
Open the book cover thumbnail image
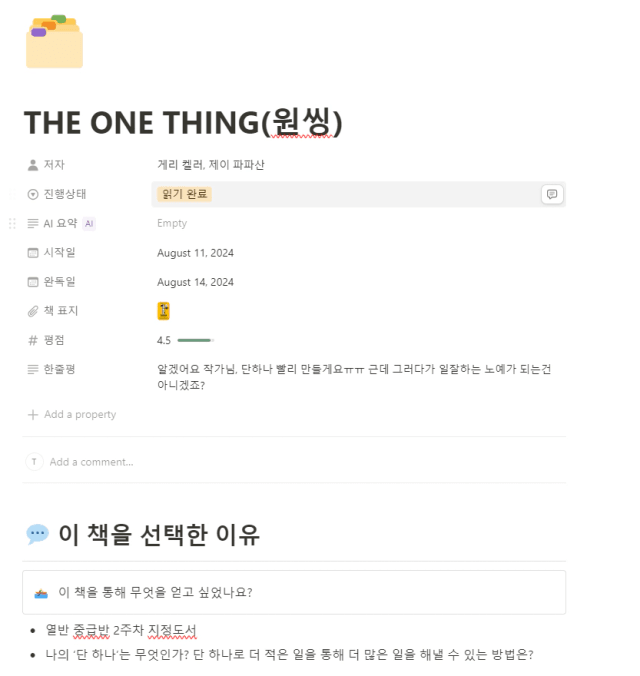(x=163, y=311)
